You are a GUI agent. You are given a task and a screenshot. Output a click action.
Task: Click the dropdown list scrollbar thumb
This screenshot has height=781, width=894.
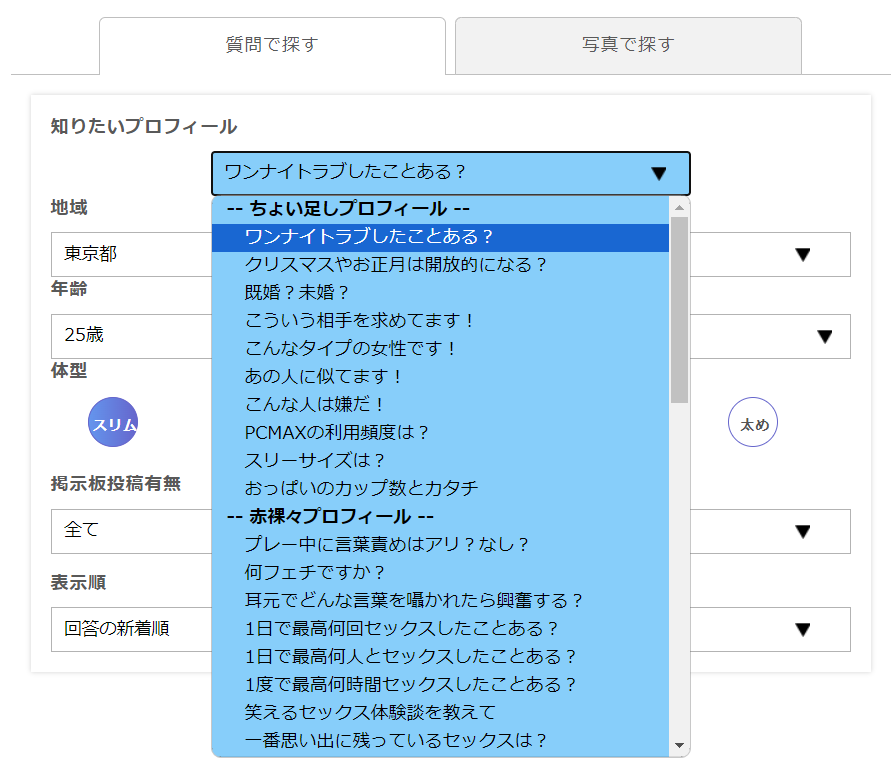[680, 310]
